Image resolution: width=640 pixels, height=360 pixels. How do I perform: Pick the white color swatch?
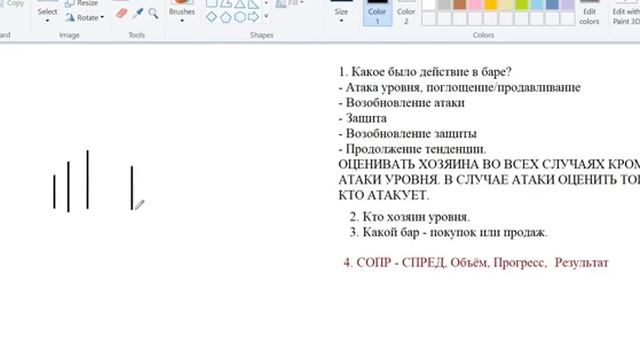[x=429, y=4]
